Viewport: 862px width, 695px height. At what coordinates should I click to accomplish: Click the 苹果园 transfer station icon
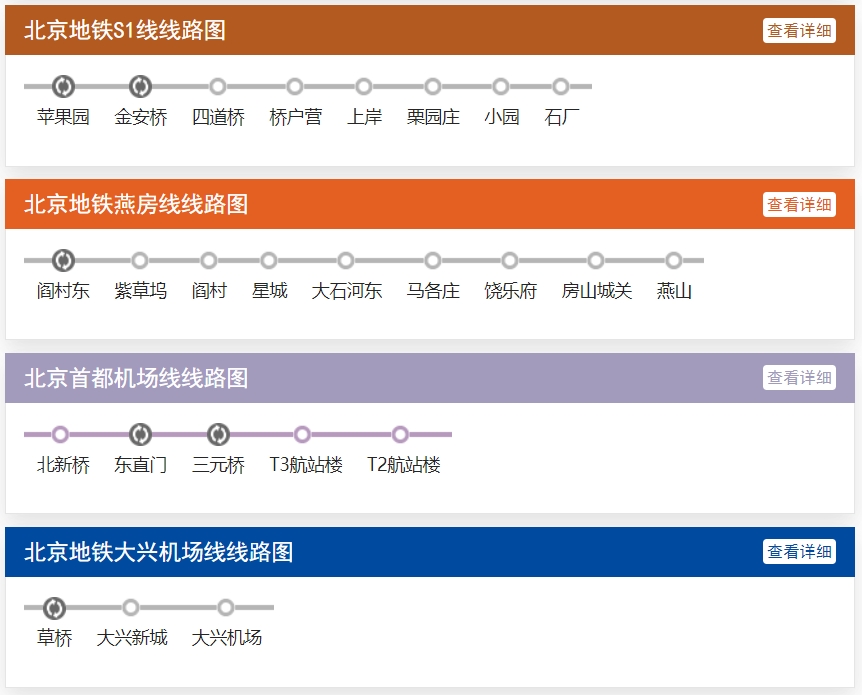63,87
